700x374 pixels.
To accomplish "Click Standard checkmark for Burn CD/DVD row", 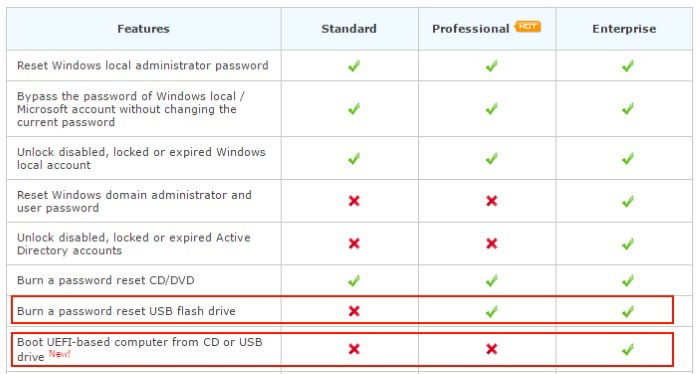I will [x=354, y=281].
